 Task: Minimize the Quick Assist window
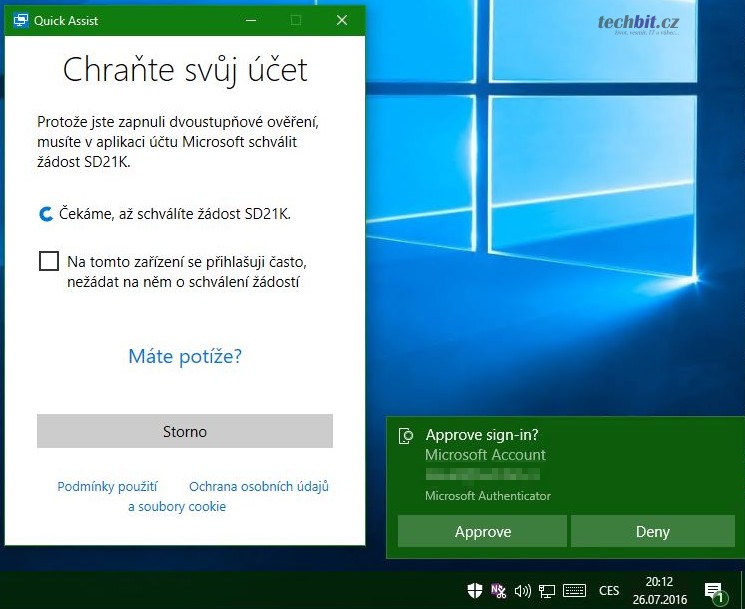click(x=249, y=20)
